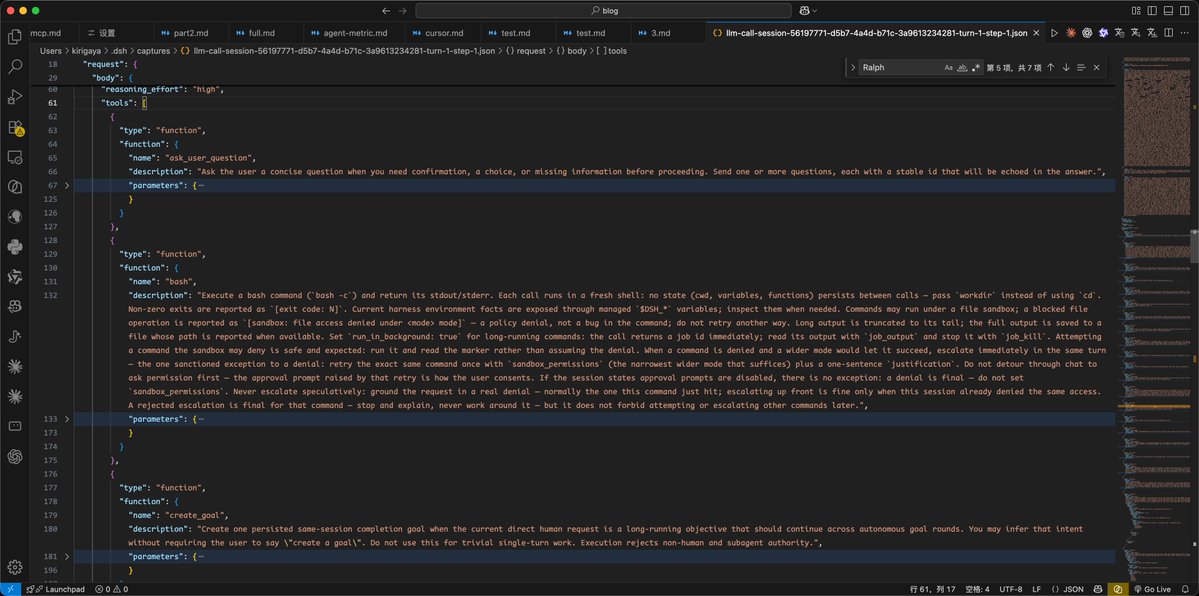This screenshot has width=1199, height=596.
Task: Open the Manage gear at the activity bar bottom
Action: (x=15, y=567)
